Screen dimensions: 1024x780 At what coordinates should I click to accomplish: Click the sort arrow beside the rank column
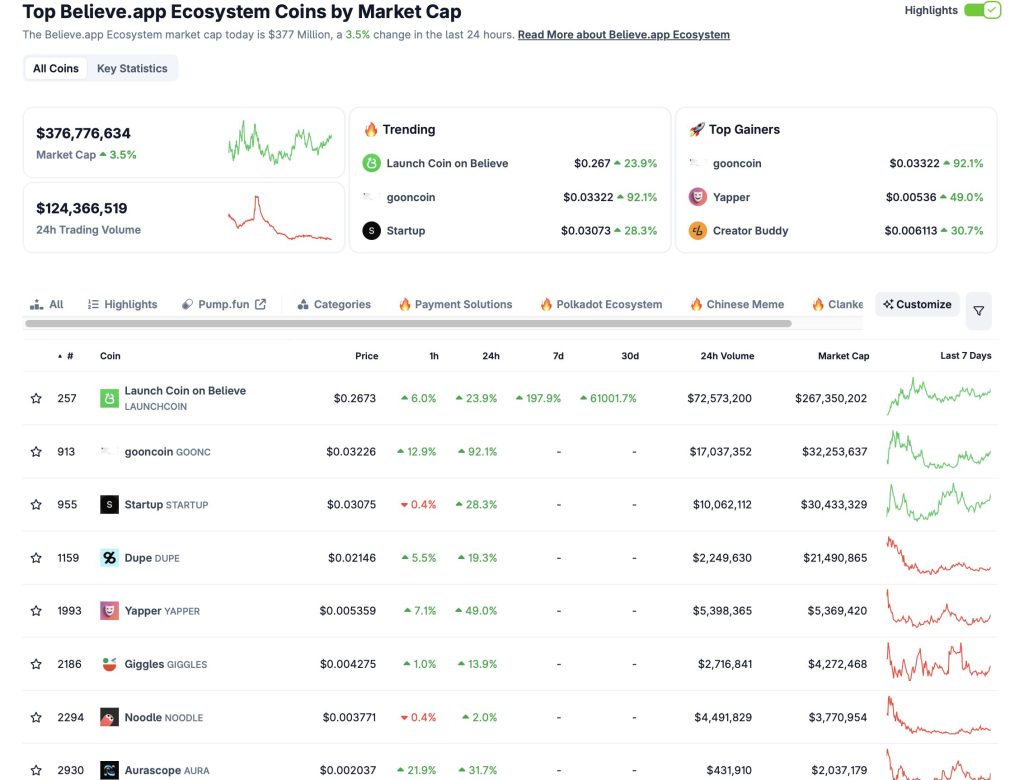click(58, 355)
